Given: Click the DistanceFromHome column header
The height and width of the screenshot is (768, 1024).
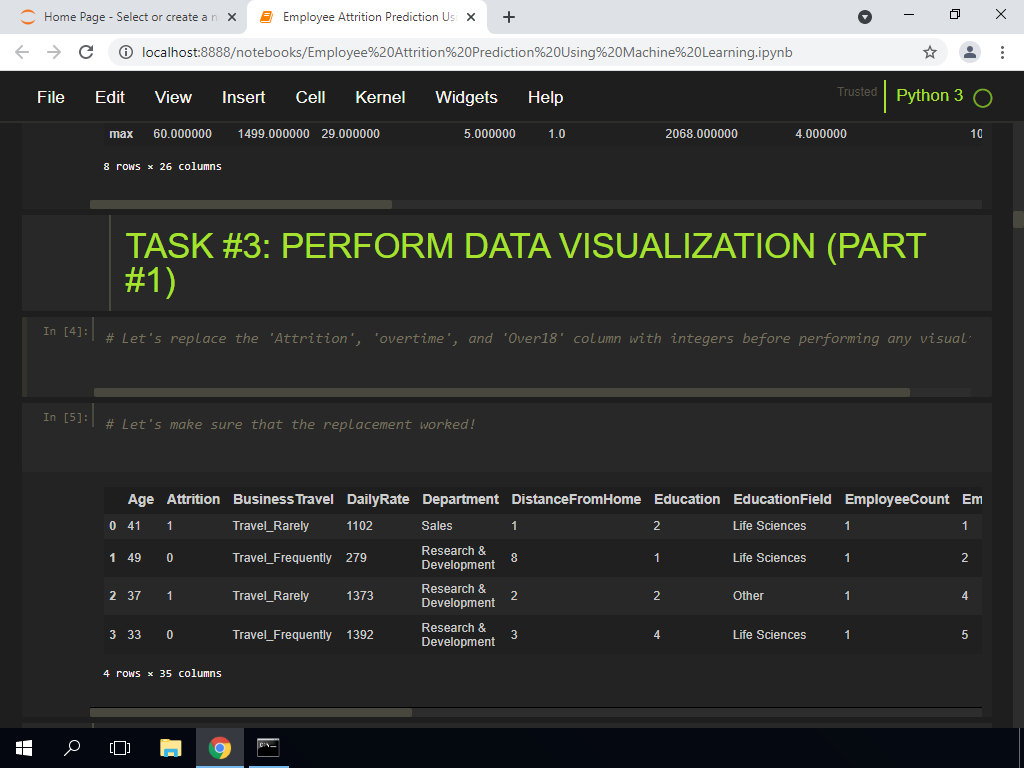Looking at the screenshot, I should point(576,500).
